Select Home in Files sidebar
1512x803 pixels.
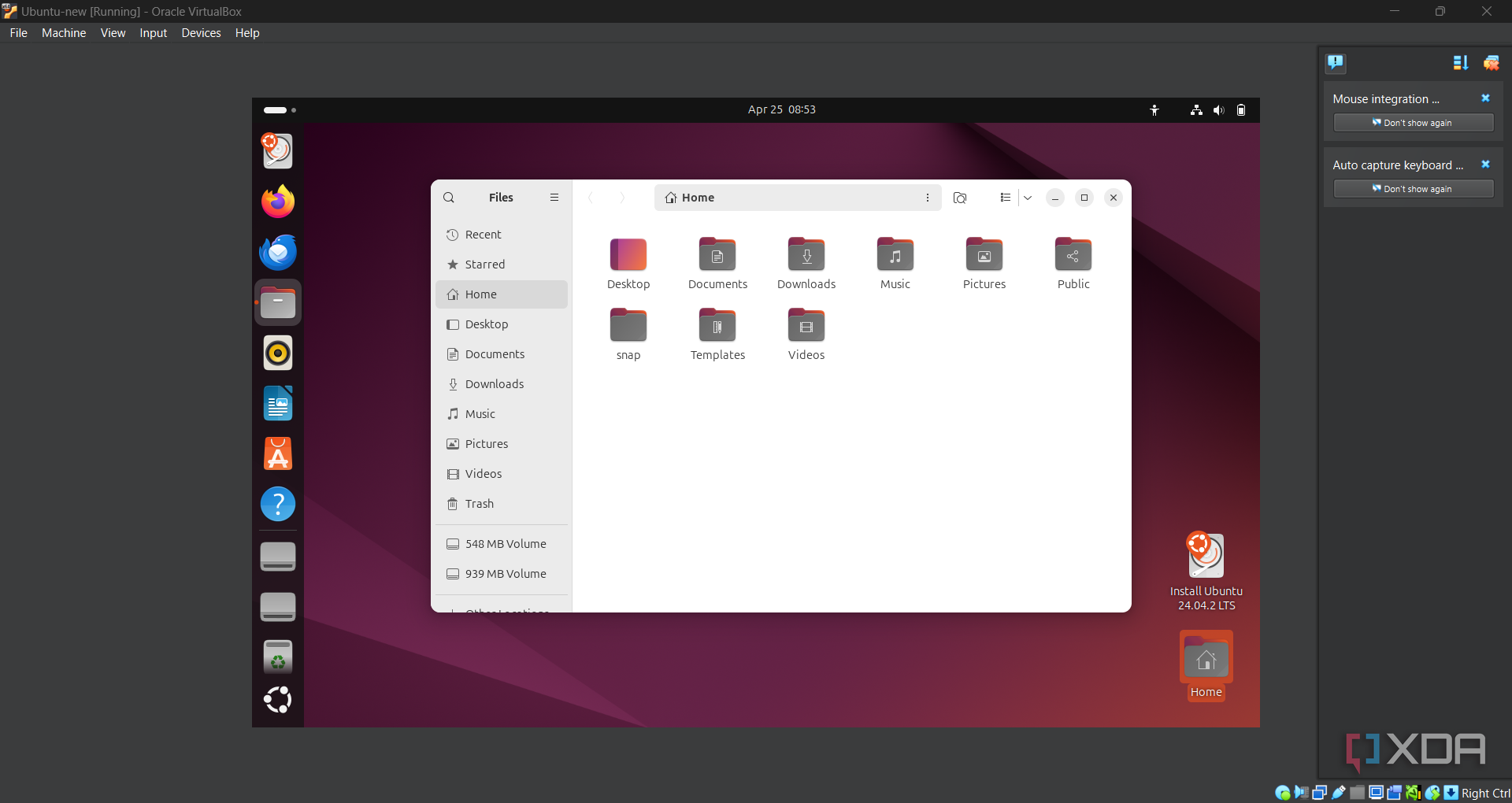click(502, 294)
